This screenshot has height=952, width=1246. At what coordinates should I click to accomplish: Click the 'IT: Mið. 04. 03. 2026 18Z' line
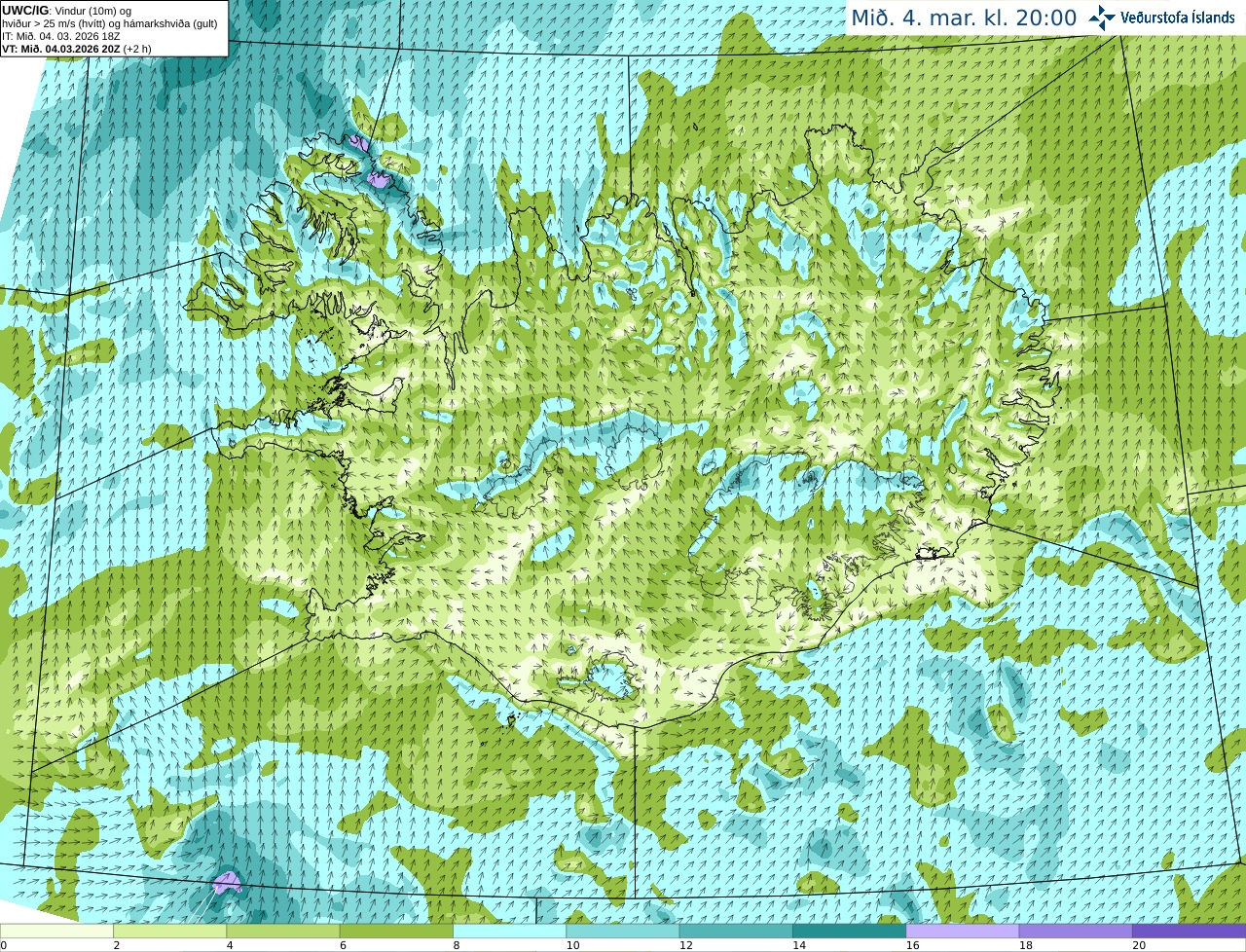[x=61, y=36]
